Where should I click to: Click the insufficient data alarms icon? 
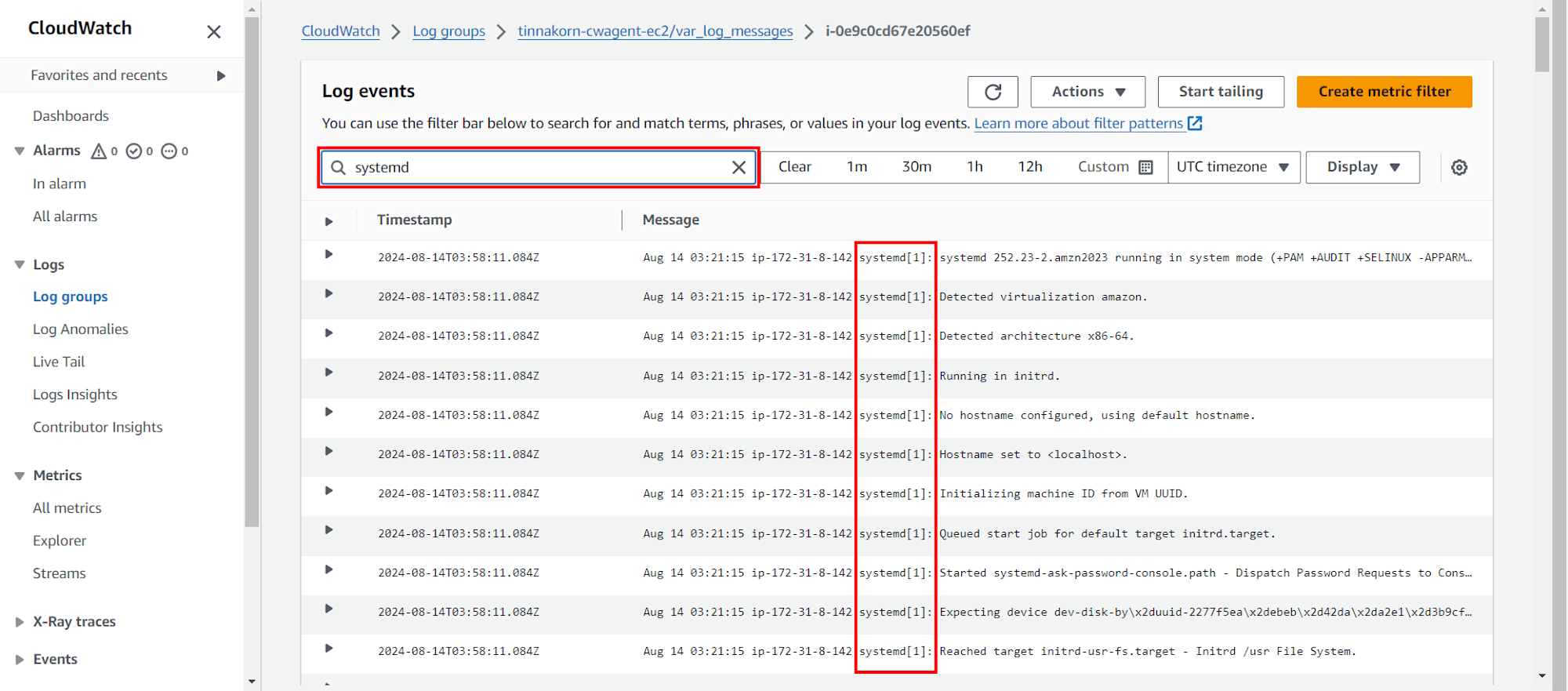coord(169,151)
